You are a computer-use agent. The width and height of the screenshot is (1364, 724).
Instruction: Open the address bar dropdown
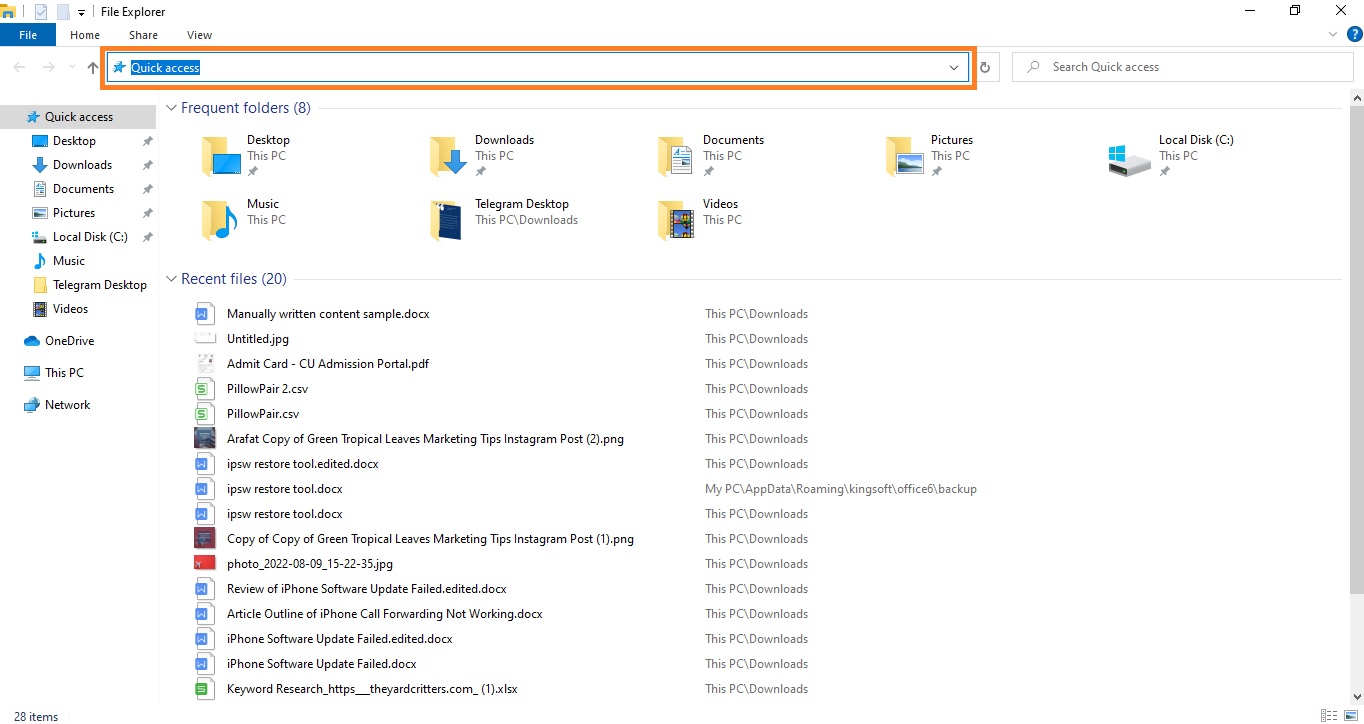click(953, 68)
